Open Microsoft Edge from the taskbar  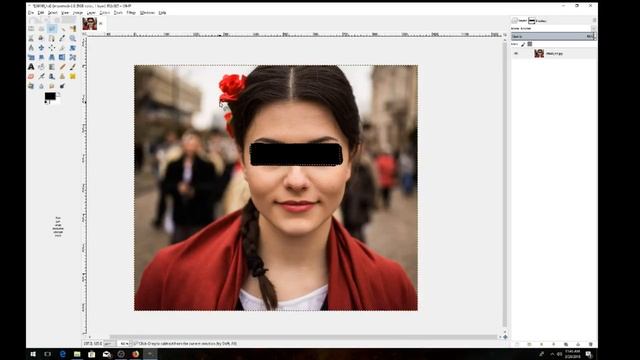[62, 354]
